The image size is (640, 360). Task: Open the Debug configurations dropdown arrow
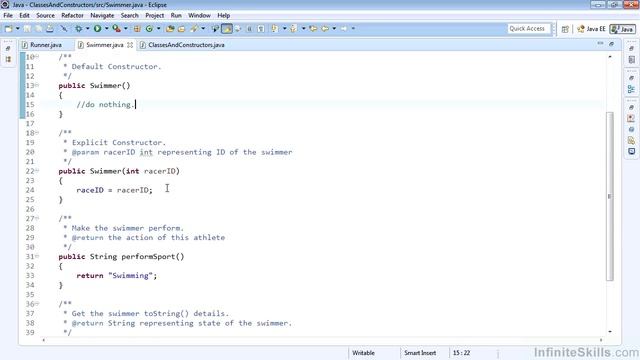(x=87, y=29)
